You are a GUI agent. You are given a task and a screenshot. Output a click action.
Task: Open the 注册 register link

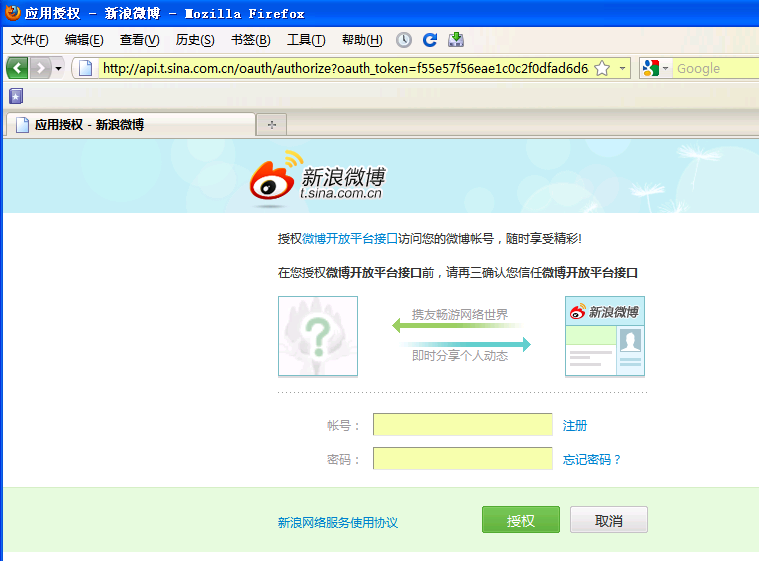click(x=575, y=425)
